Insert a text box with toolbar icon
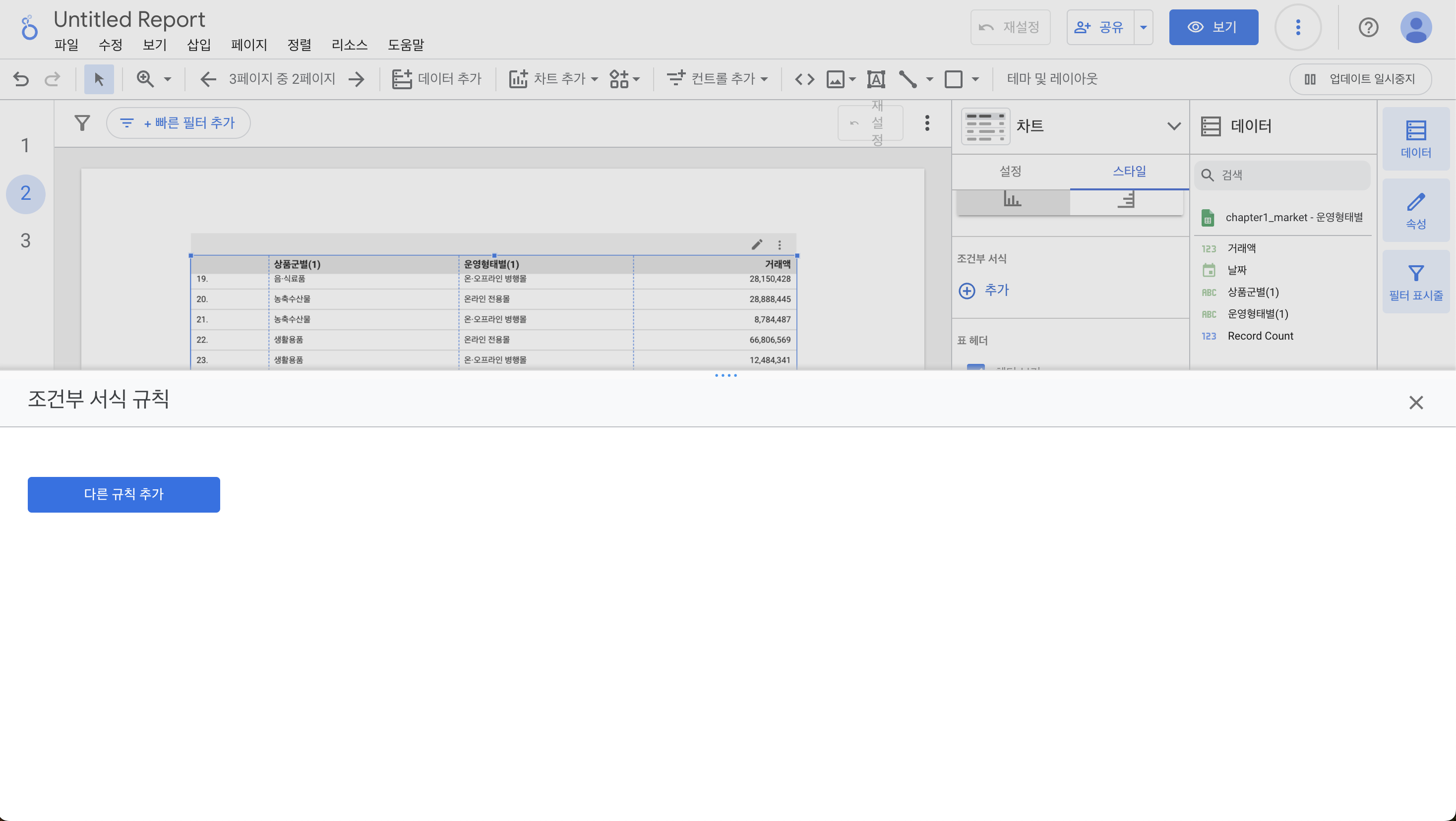 [x=875, y=79]
